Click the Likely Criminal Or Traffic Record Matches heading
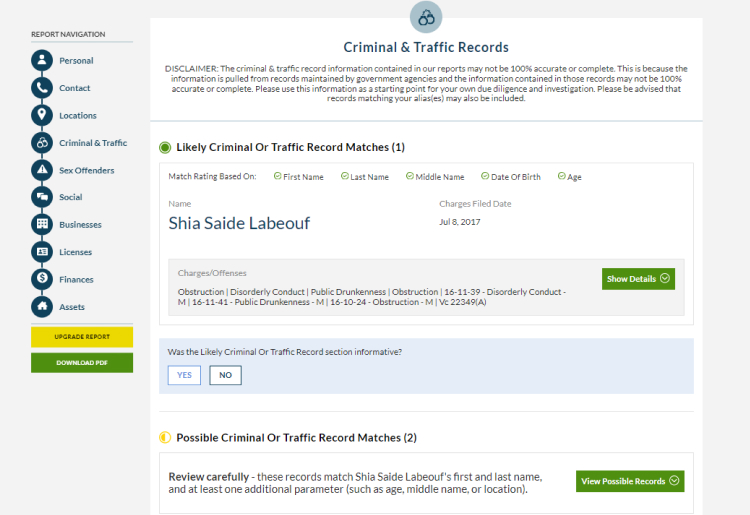The height and width of the screenshot is (515, 750). (290, 147)
